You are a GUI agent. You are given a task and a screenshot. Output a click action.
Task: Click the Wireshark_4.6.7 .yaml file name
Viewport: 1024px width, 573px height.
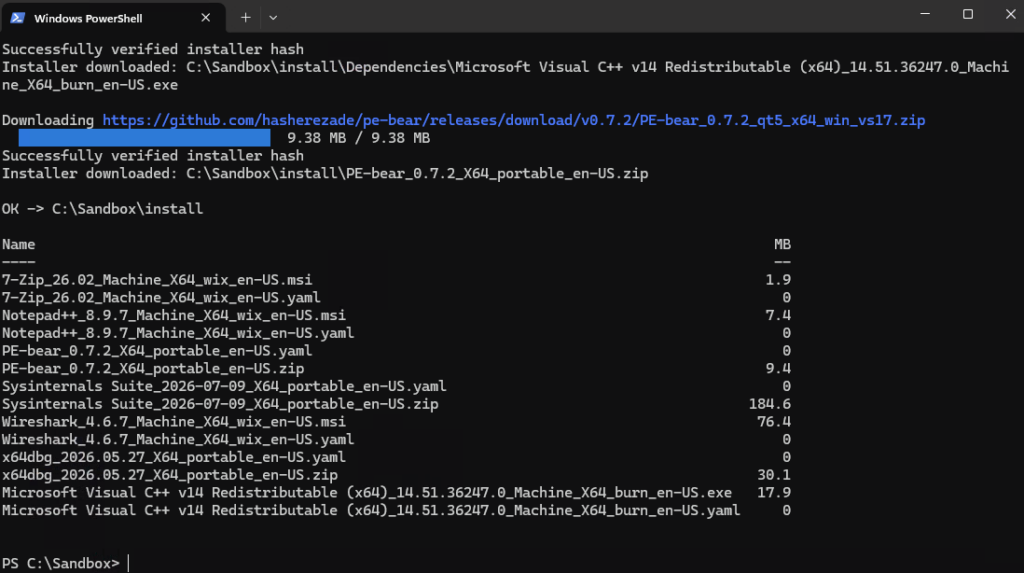(178, 440)
